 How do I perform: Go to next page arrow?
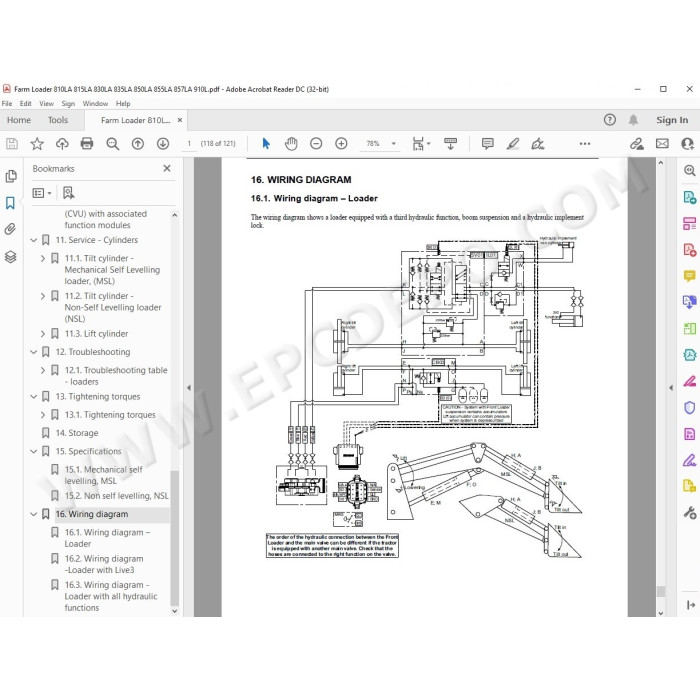[162, 144]
